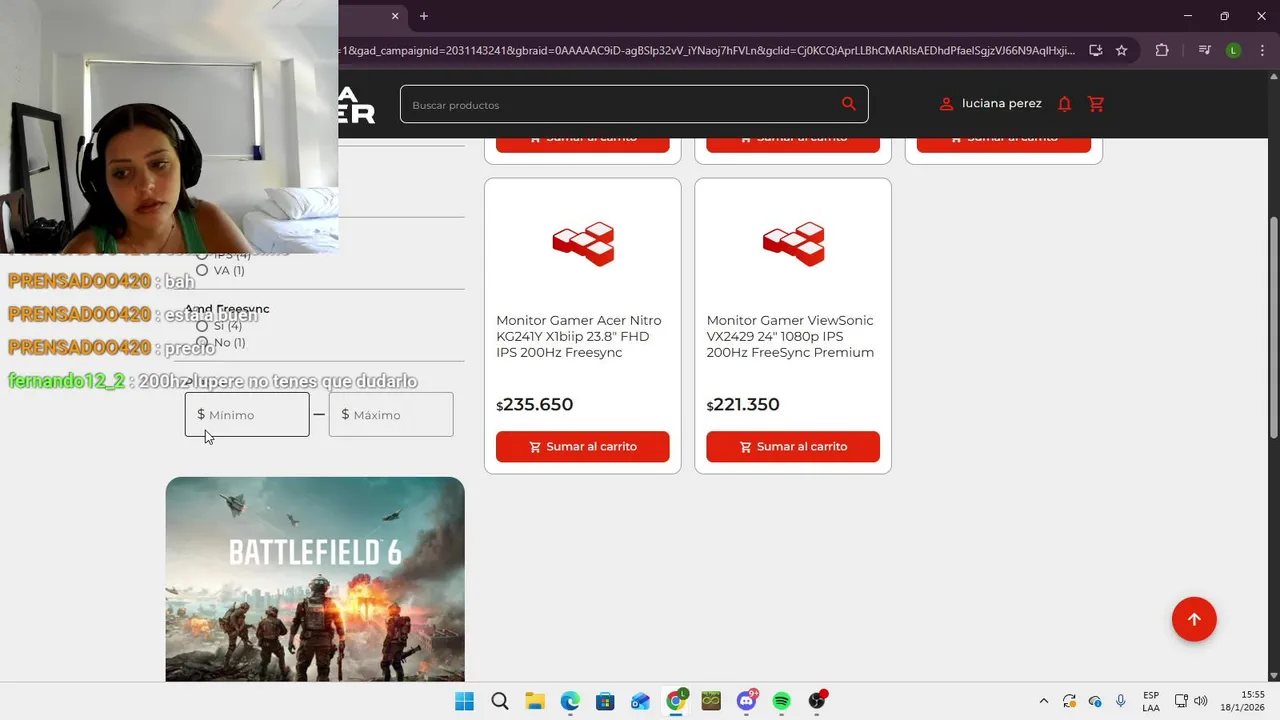1280x720 pixels.
Task: Click the Acer Nitro product image placeholder
Action: 583,244
